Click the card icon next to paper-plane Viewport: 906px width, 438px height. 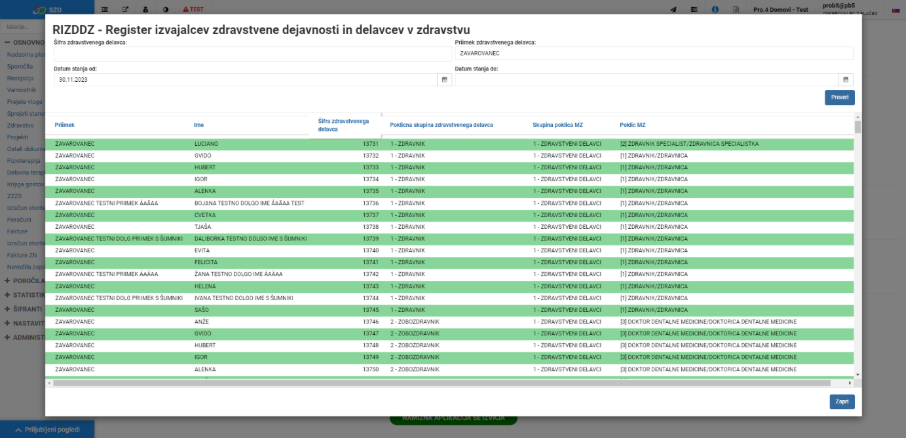(694, 9)
